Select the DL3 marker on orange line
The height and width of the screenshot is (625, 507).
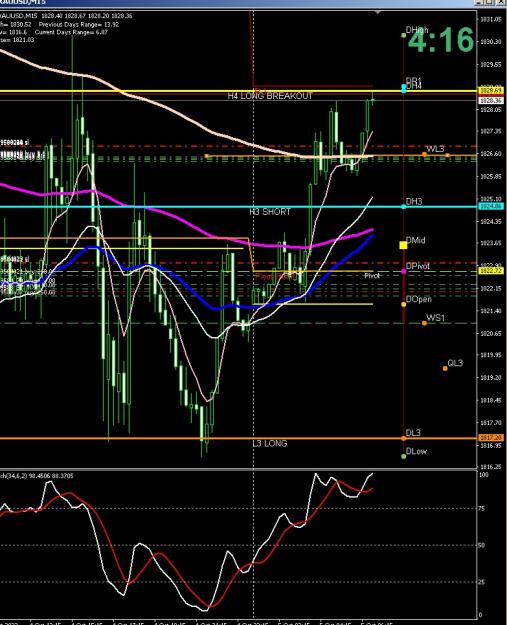[403, 438]
